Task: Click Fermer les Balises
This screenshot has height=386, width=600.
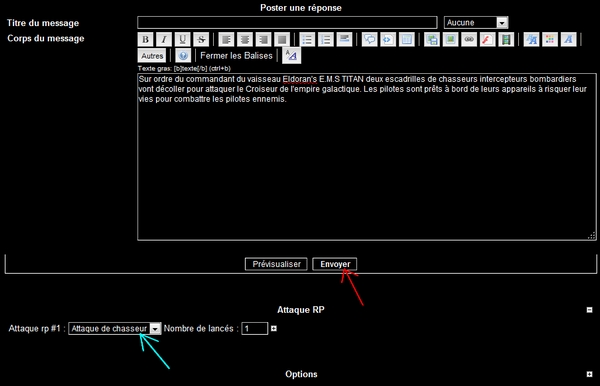Action: [x=236, y=56]
